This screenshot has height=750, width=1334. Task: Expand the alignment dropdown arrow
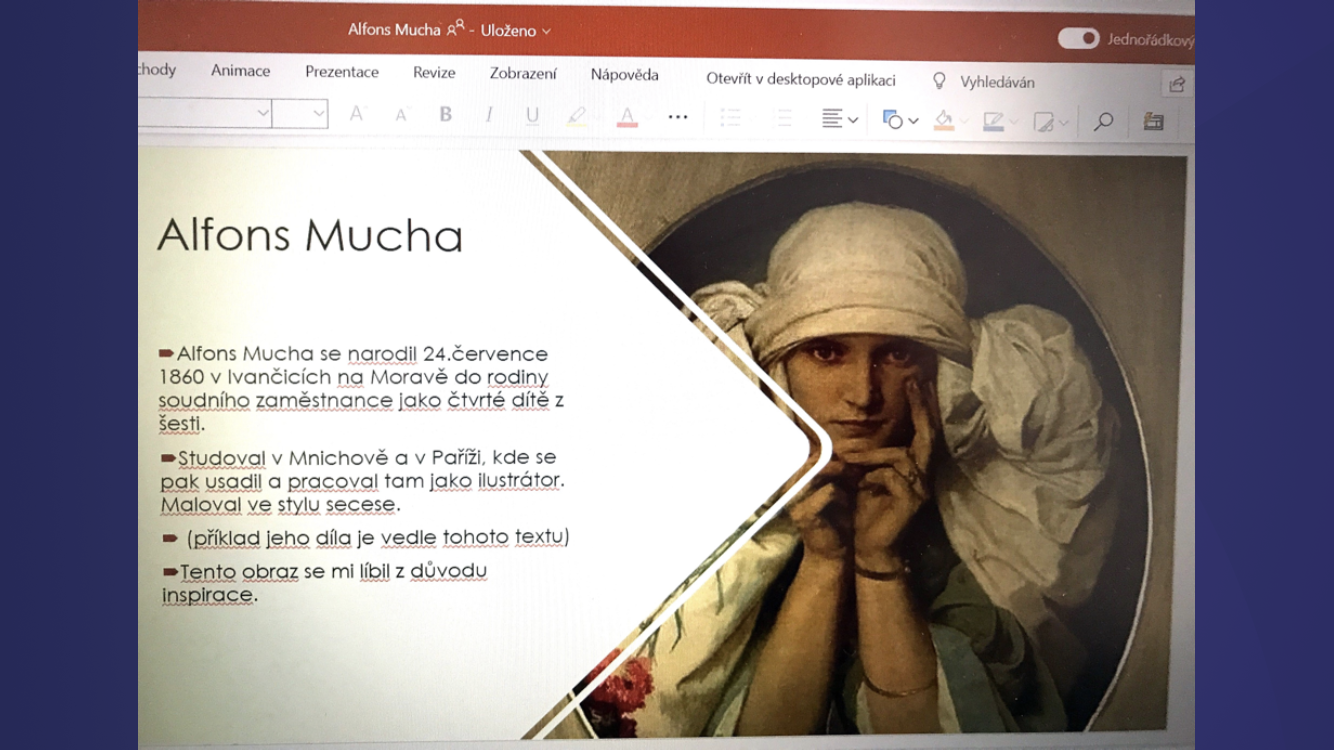click(853, 120)
